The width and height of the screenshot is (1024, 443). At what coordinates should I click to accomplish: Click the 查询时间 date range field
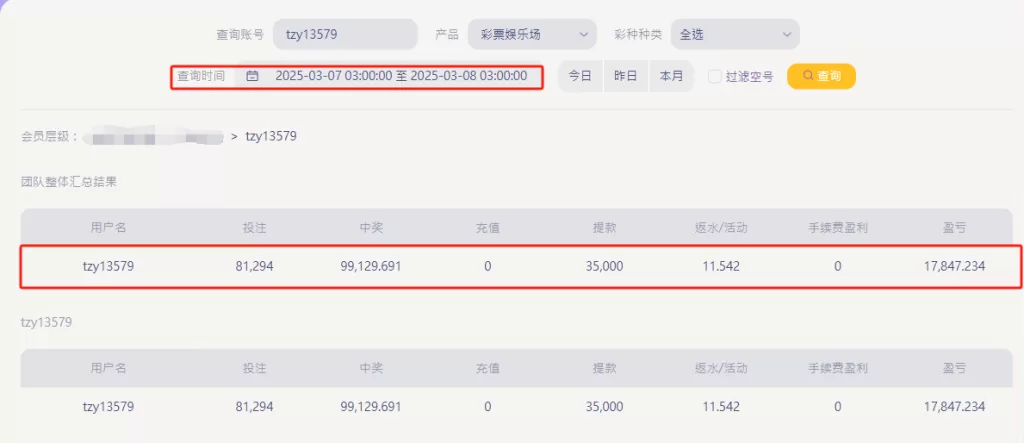(x=388, y=76)
